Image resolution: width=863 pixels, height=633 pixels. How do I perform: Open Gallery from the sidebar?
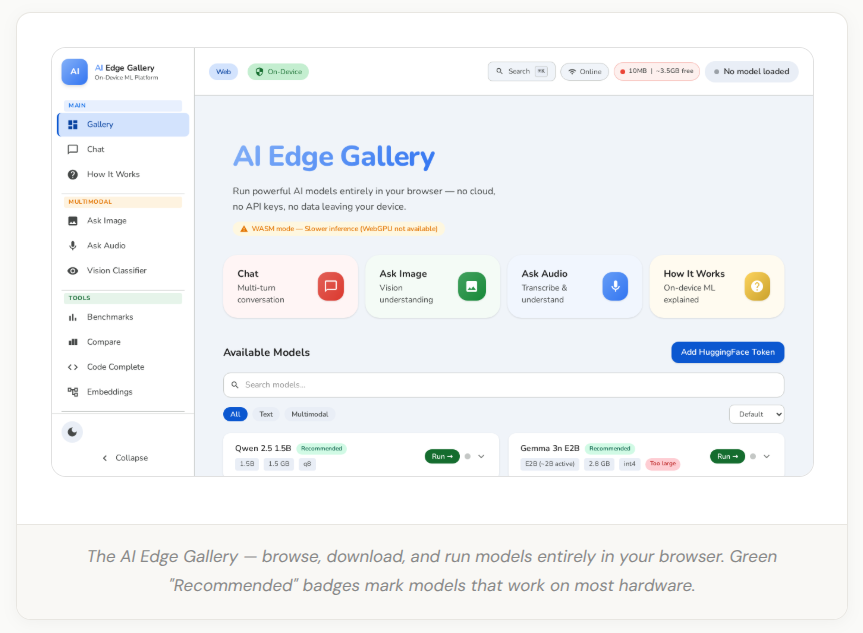(x=123, y=124)
